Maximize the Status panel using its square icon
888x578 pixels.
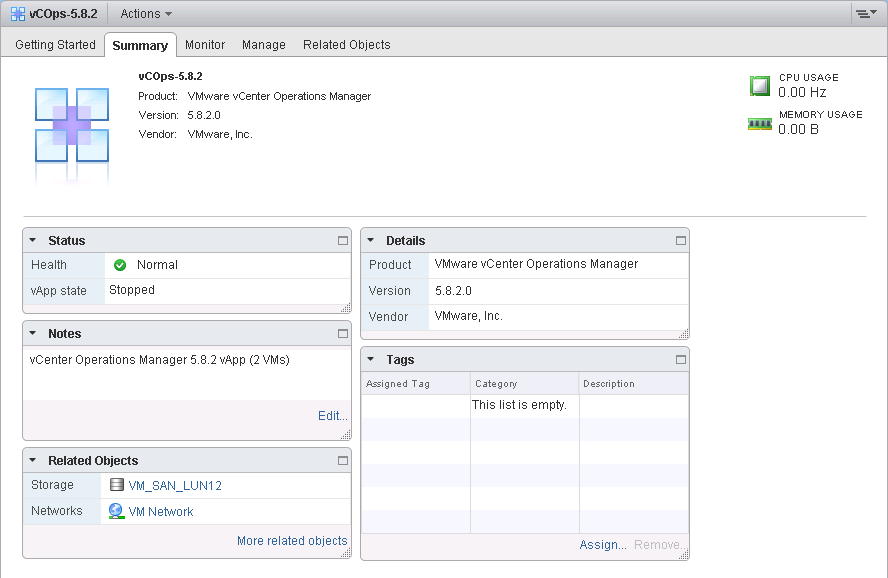tap(342, 241)
